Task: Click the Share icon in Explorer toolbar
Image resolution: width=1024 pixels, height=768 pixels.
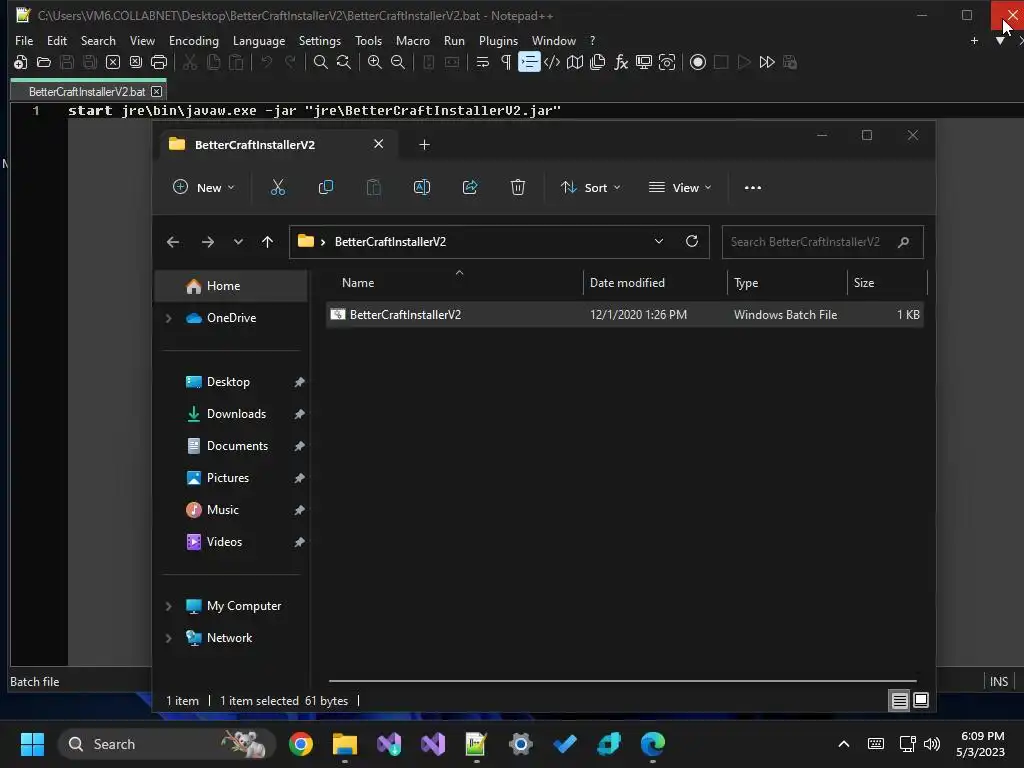Action: tap(470, 187)
